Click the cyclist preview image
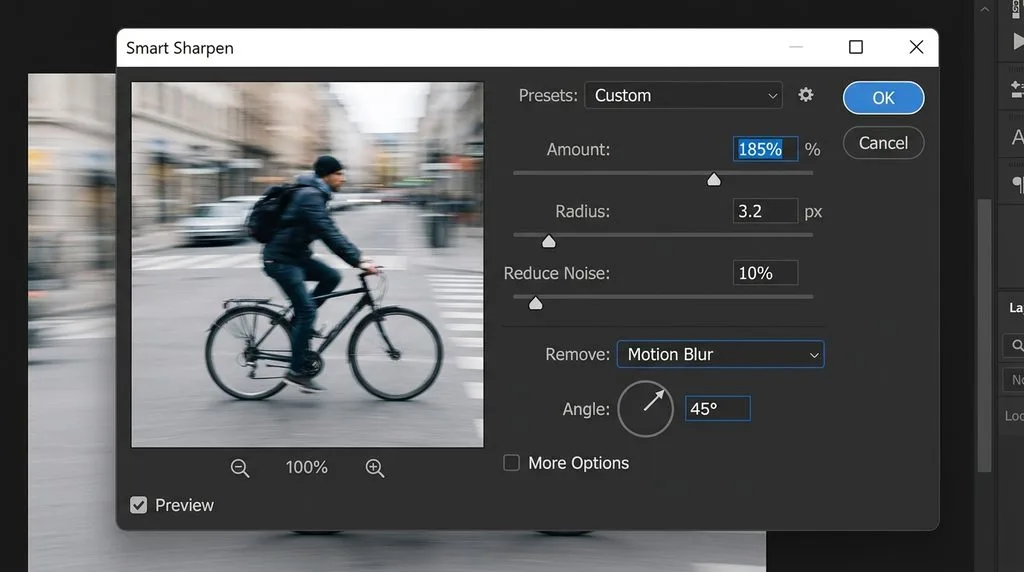The image size is (1024, 572). pyautogui.click(x=308, y=264)
